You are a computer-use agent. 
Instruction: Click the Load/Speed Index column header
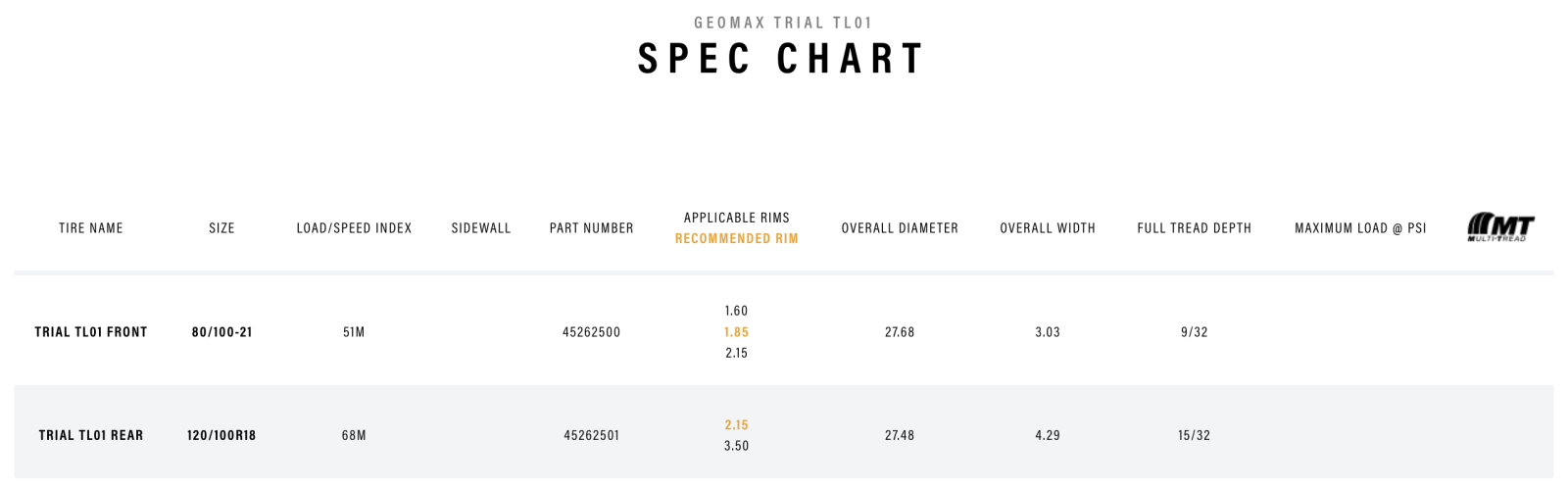tap(355, 228)
